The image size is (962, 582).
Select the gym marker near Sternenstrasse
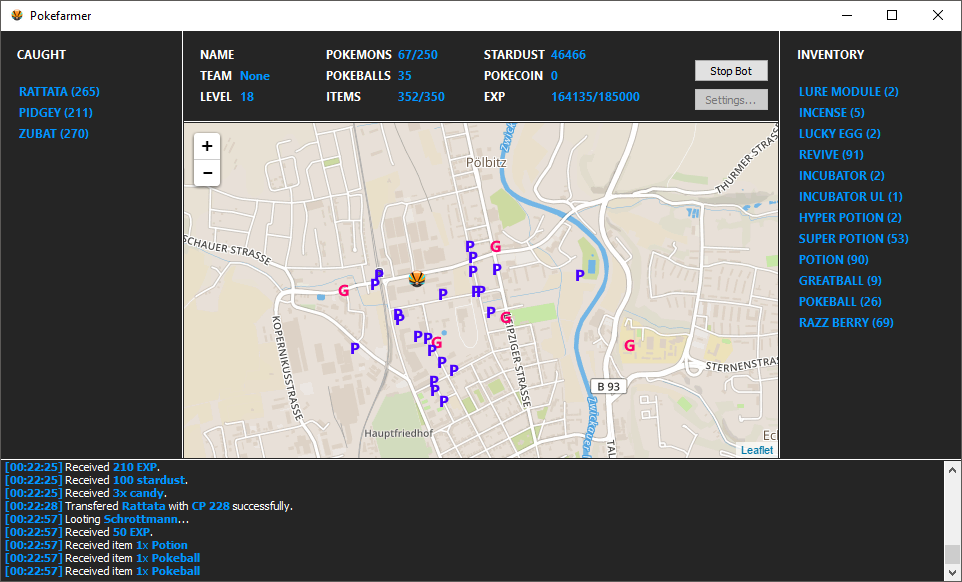coord(629,346)
